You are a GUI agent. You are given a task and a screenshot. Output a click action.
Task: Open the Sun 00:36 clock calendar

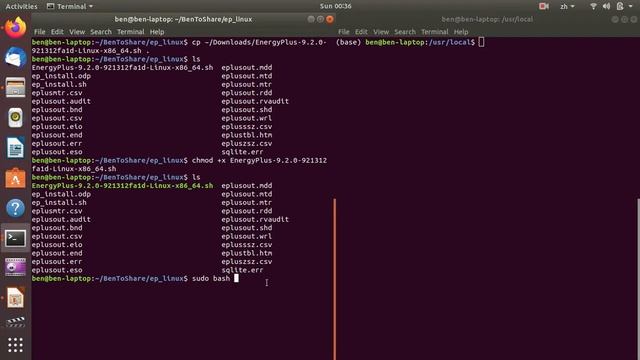336,6
